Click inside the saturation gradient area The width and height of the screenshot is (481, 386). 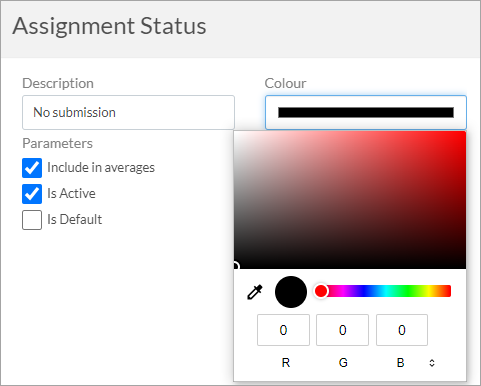point(350,200)
